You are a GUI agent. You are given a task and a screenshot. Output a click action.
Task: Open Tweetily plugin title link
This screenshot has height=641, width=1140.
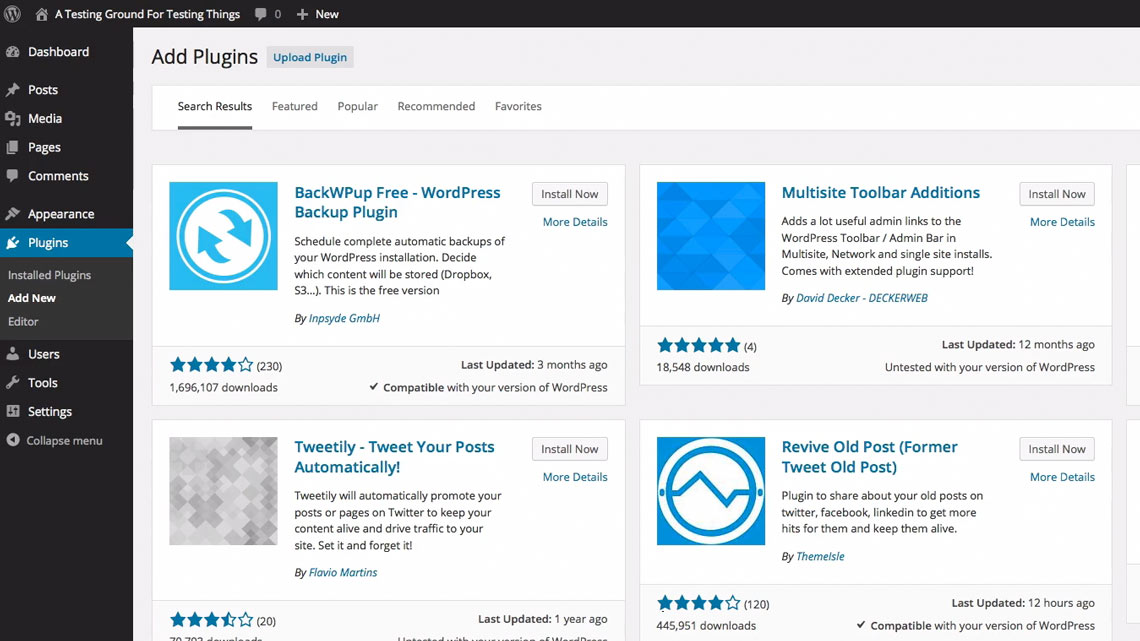pos(394,457)
